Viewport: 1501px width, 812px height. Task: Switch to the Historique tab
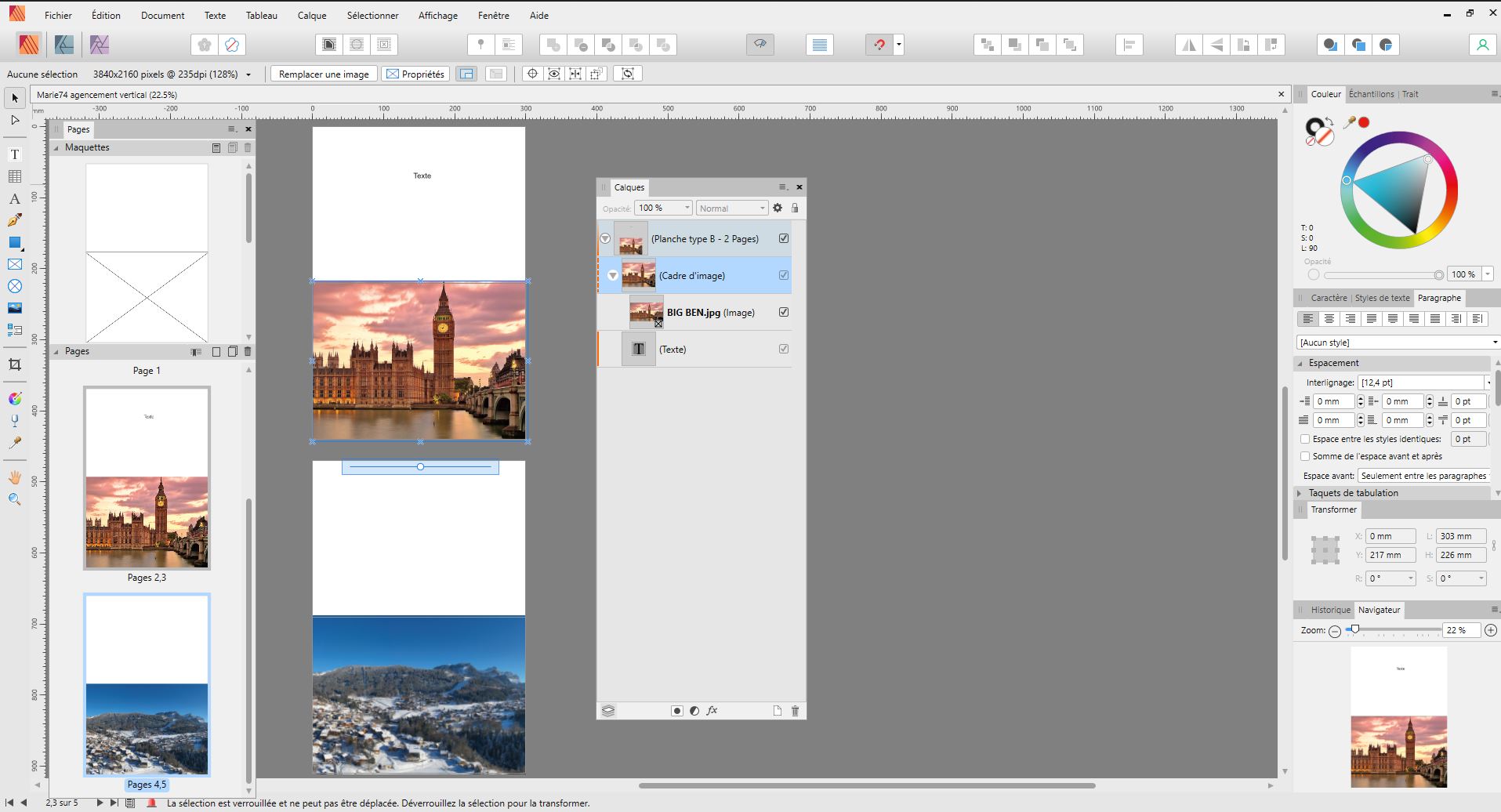pyautogui.click(x=1331, y=610)
